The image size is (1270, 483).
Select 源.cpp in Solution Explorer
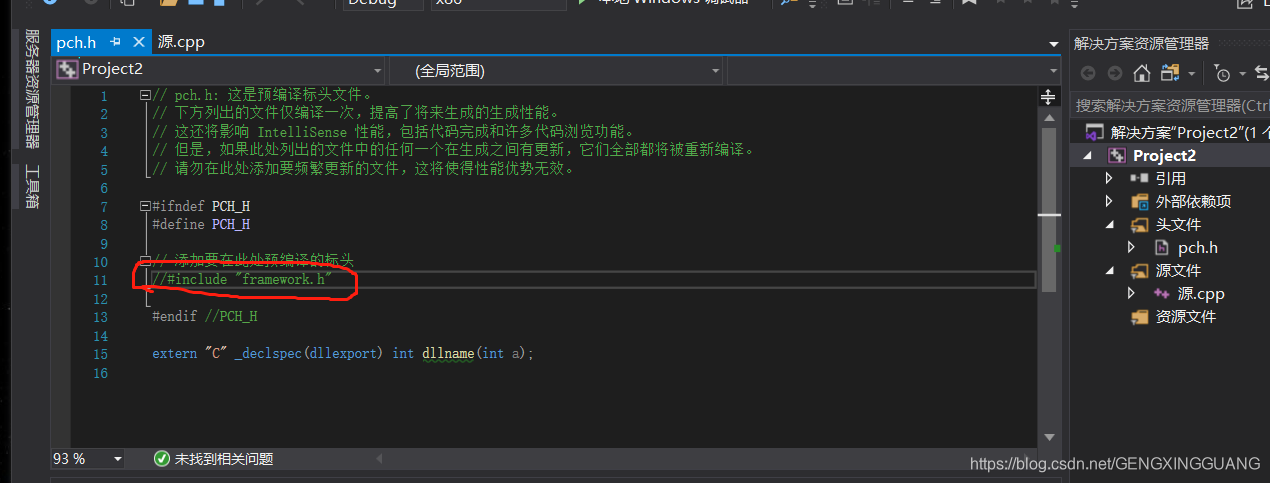coord(1200,293)
